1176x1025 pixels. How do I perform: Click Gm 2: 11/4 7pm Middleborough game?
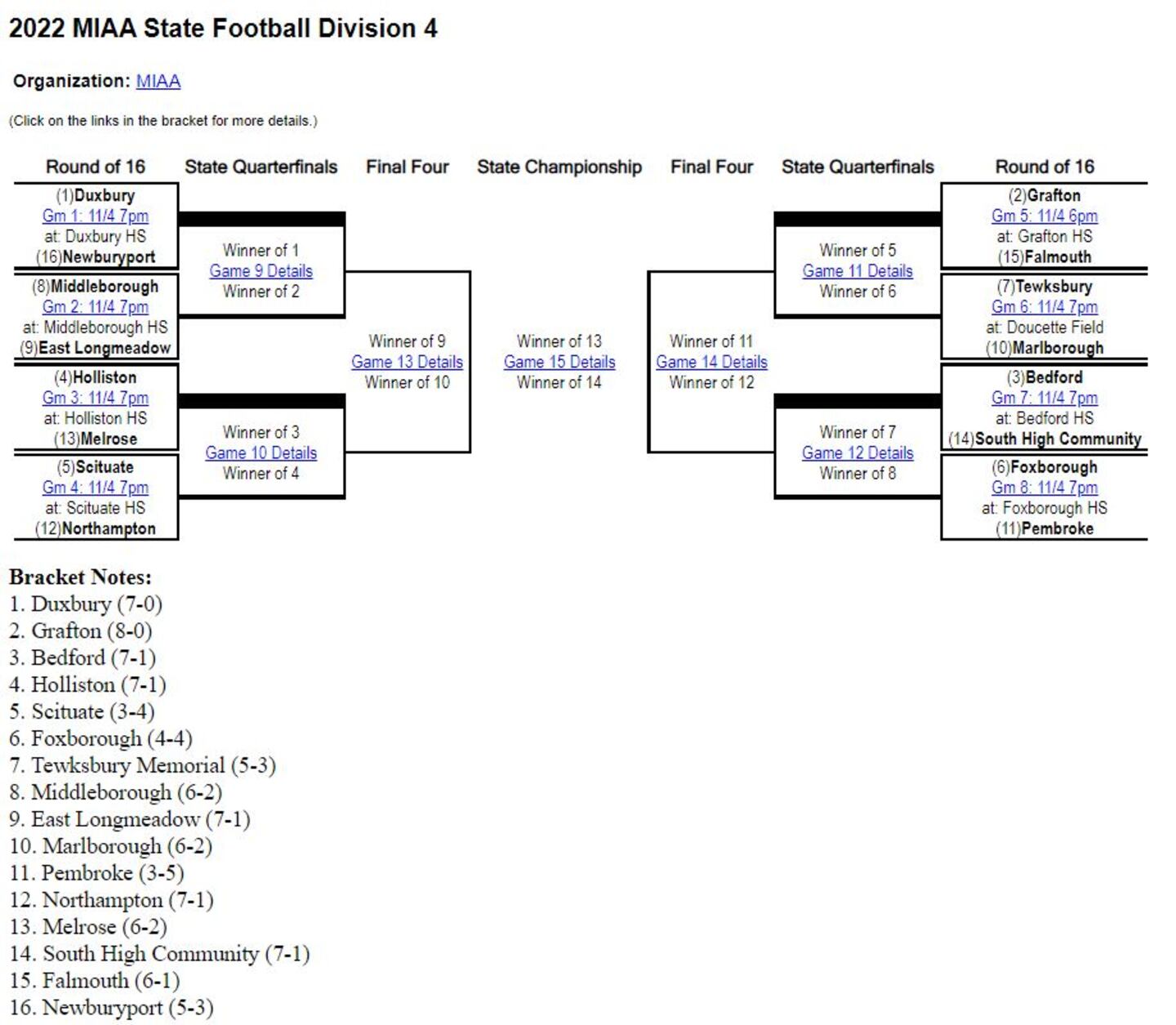[x=96, y=307]
